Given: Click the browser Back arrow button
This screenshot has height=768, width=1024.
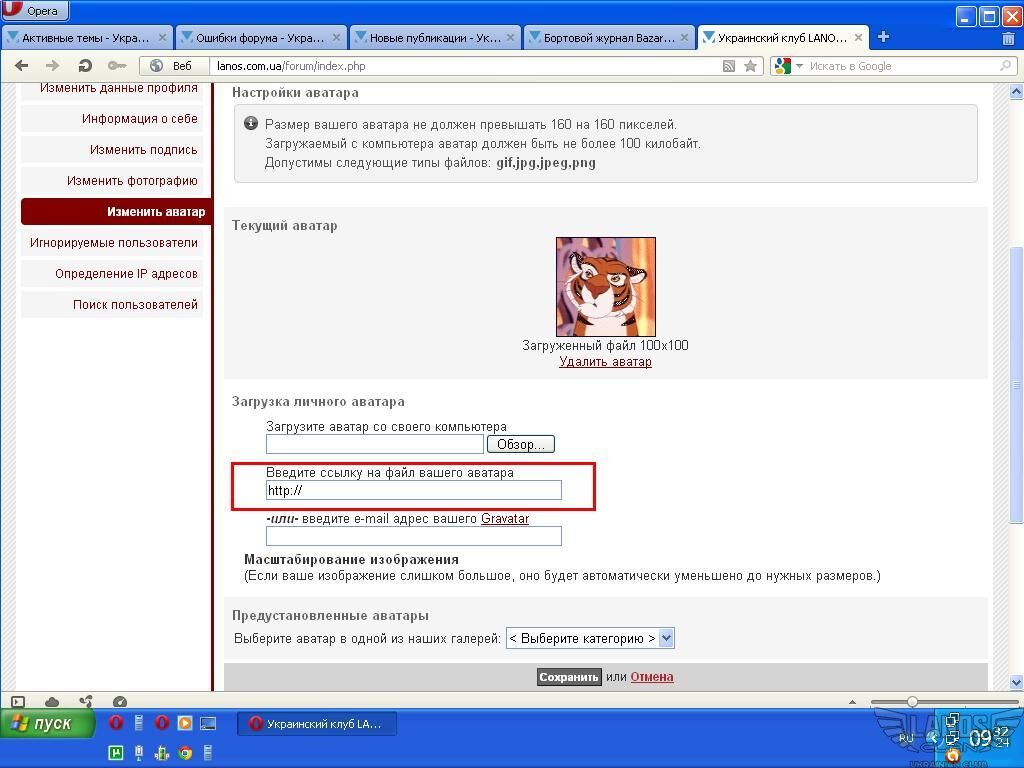Looking at the screenshot, I should 21,66.
